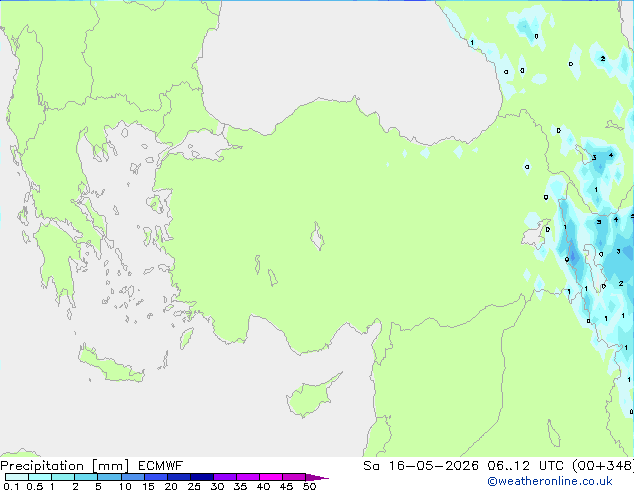This screenshot has height=490, width=634.
Task: Select the 0.5 to 1 mm legend swatch
Action: [x=40, y=477]
